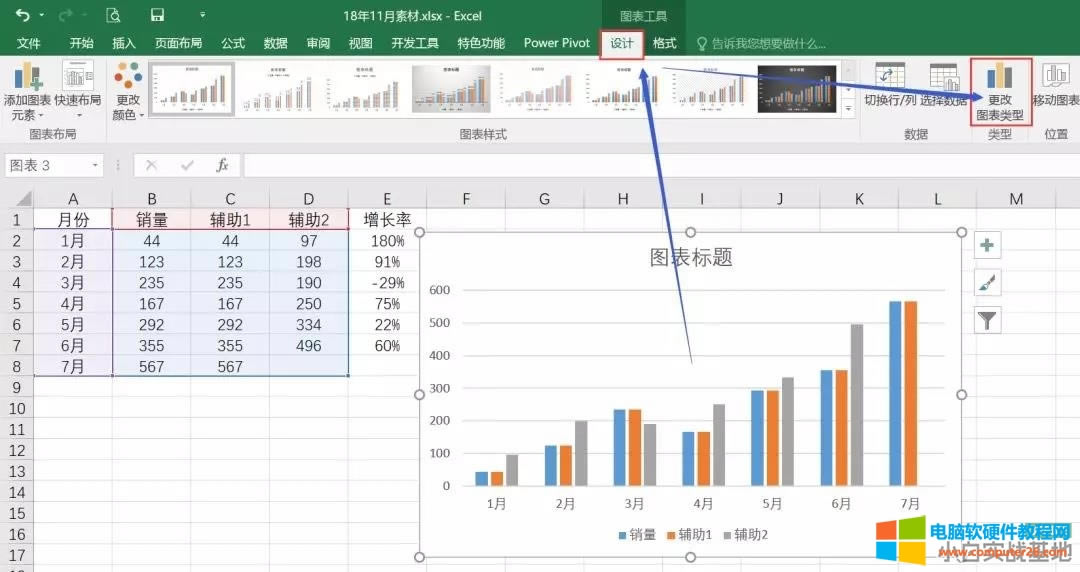Click the Undo arrow in quick access toolbar

pyautogui.click(x=22, y=15)
